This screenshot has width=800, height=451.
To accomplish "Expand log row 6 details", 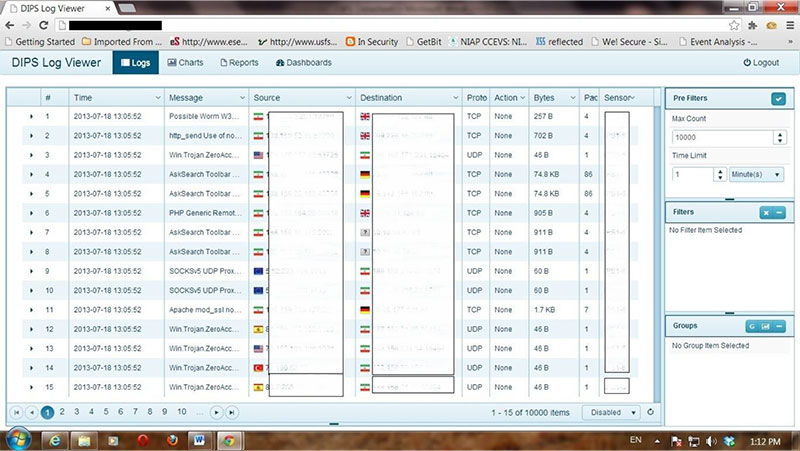I will [x=31, y=213].
